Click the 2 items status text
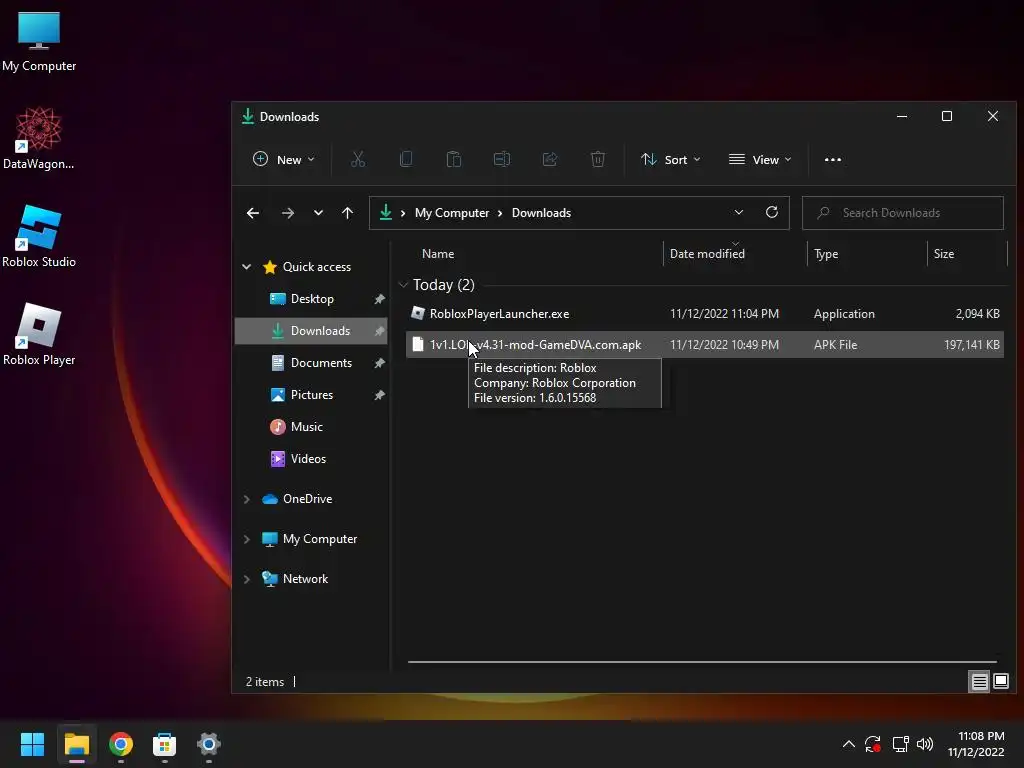 pos(264,682)
